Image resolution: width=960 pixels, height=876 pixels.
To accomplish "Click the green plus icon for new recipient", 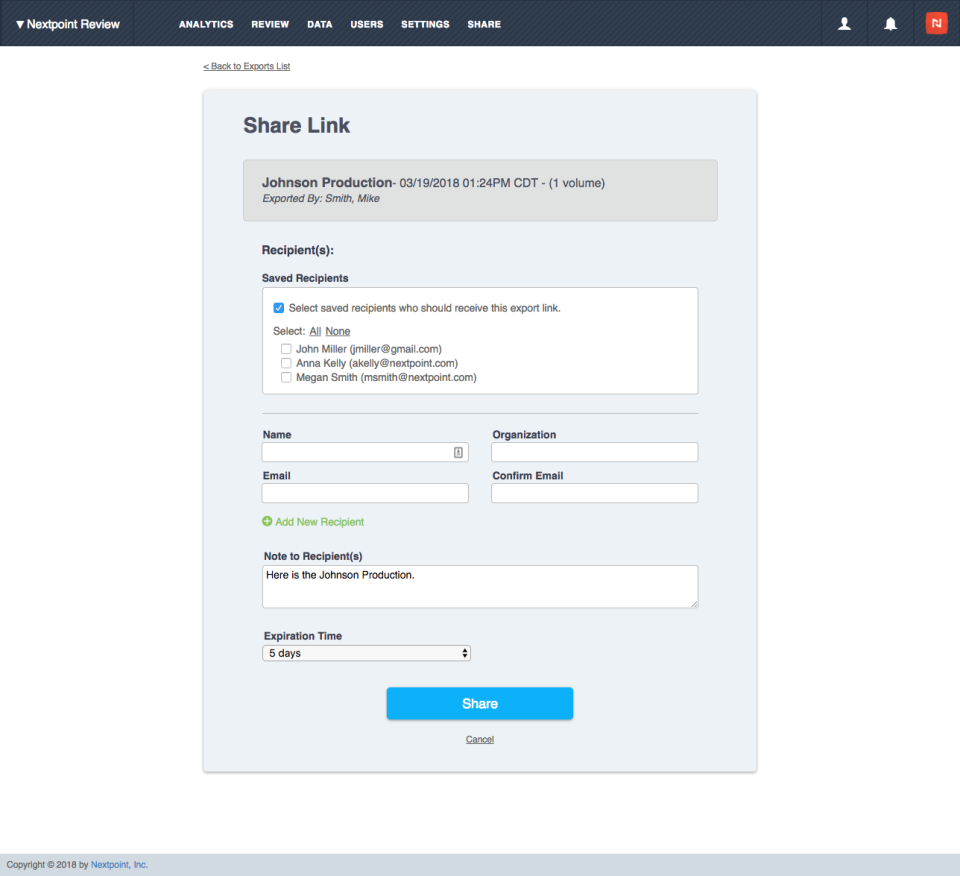I will pyautogui.click(x=267, y=522).
